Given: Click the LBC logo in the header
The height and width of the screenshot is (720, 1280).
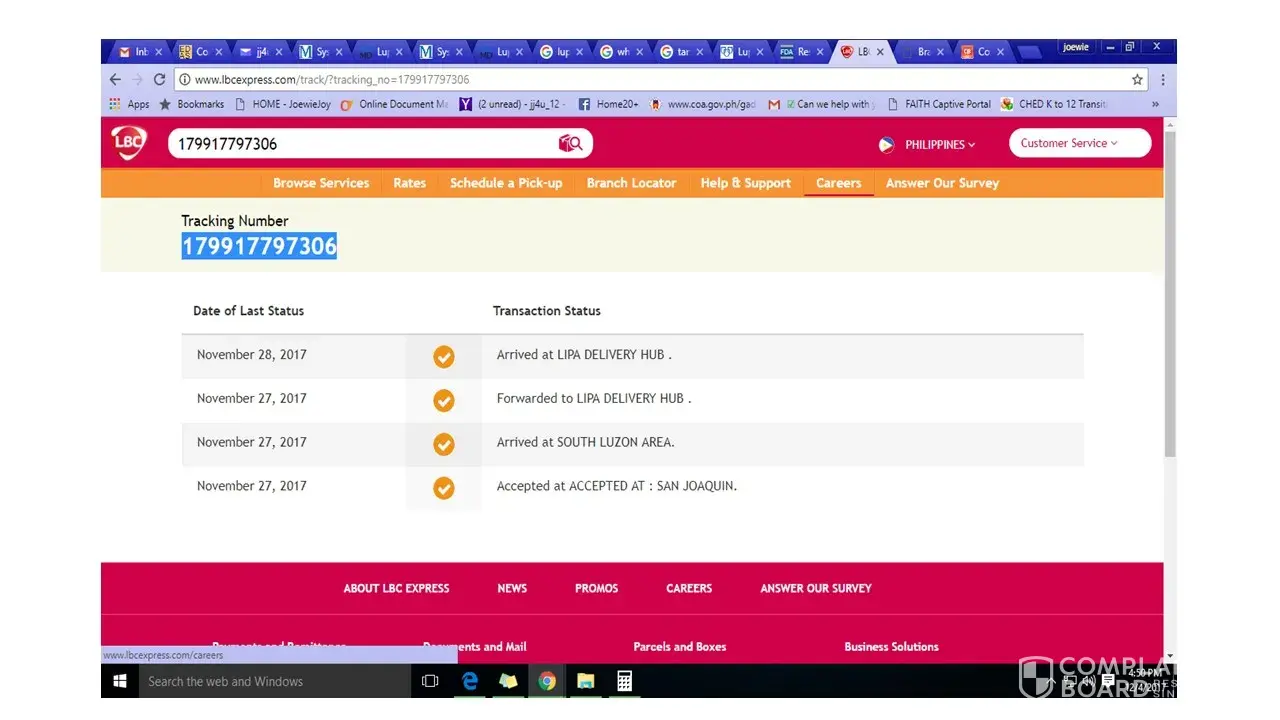Looking at the screenshot, I should [x=128, y=143].
